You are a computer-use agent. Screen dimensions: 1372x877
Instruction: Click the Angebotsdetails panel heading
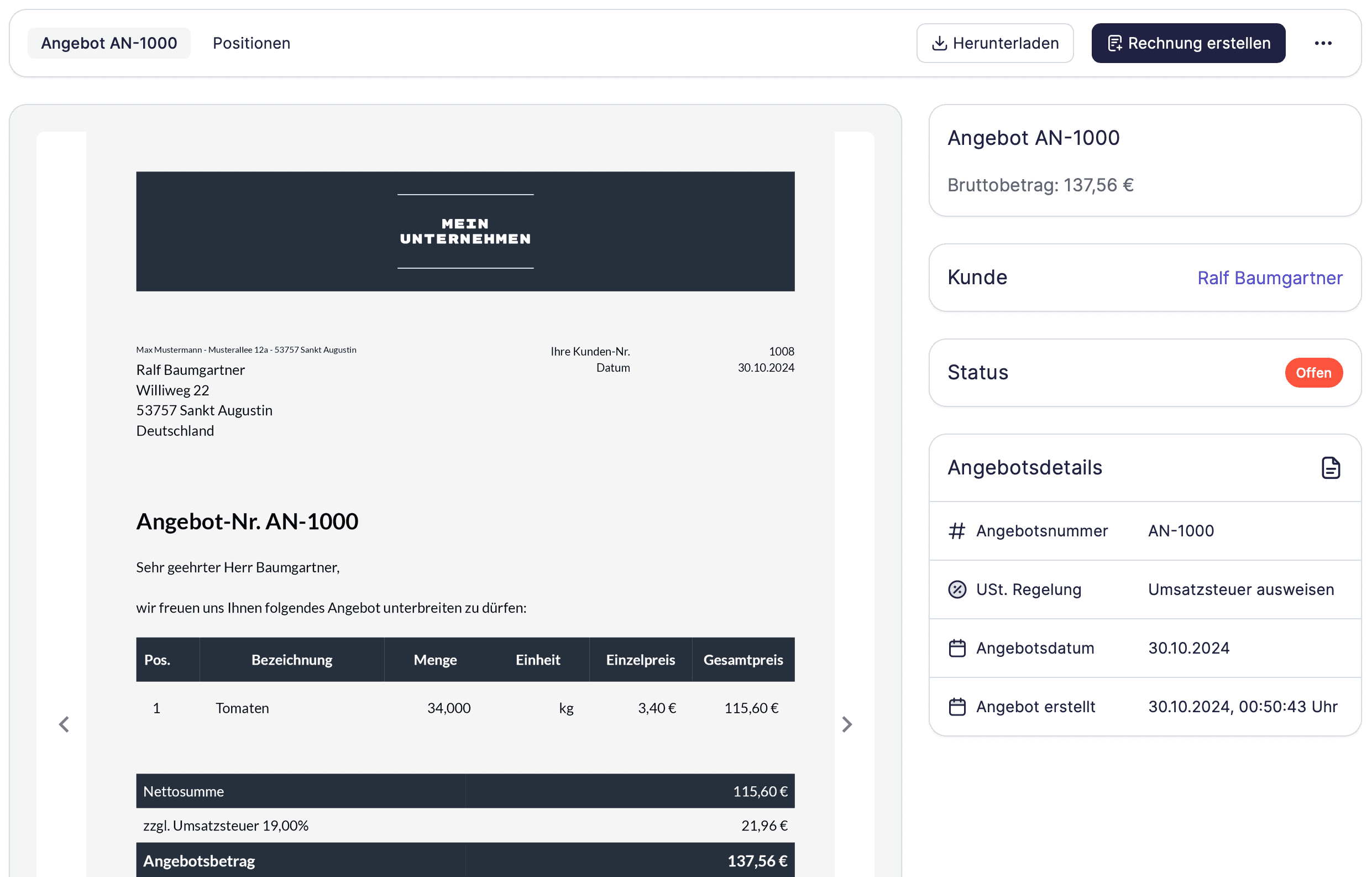tap(1024, 468)
